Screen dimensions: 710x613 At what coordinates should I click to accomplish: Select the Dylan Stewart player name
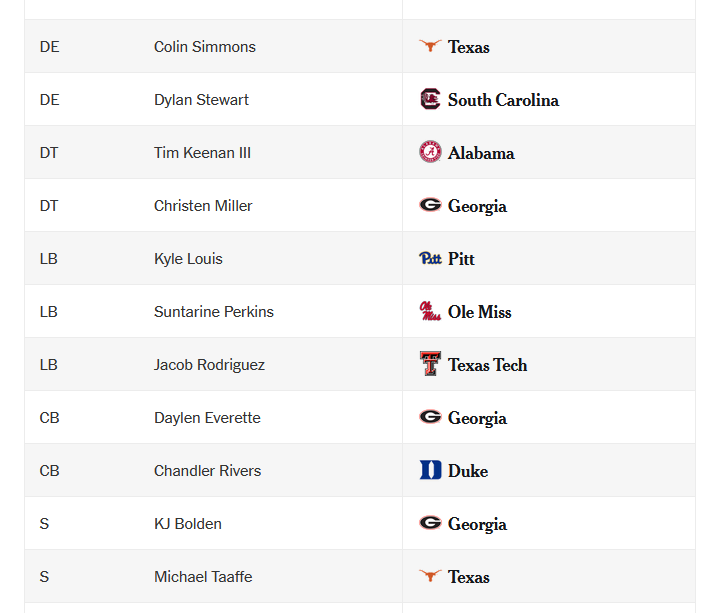click(x=201, y=100)
